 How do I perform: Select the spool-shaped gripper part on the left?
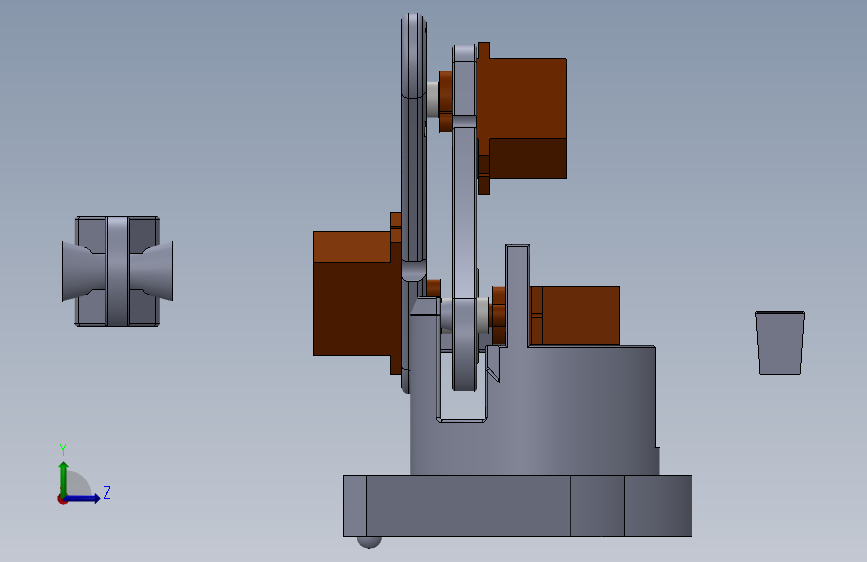117,271
